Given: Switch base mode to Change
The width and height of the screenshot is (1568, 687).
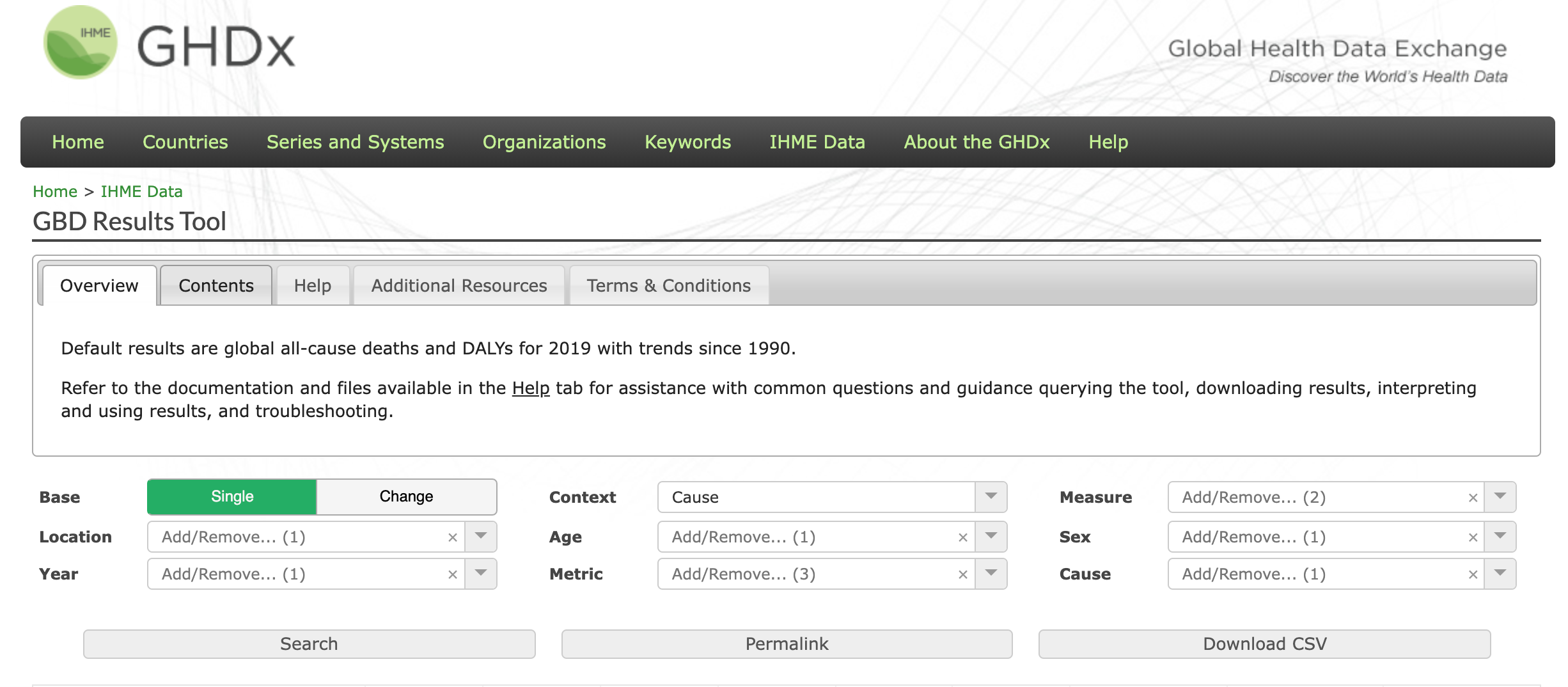Looking at the screenshot, I should (x=406, y=497).
